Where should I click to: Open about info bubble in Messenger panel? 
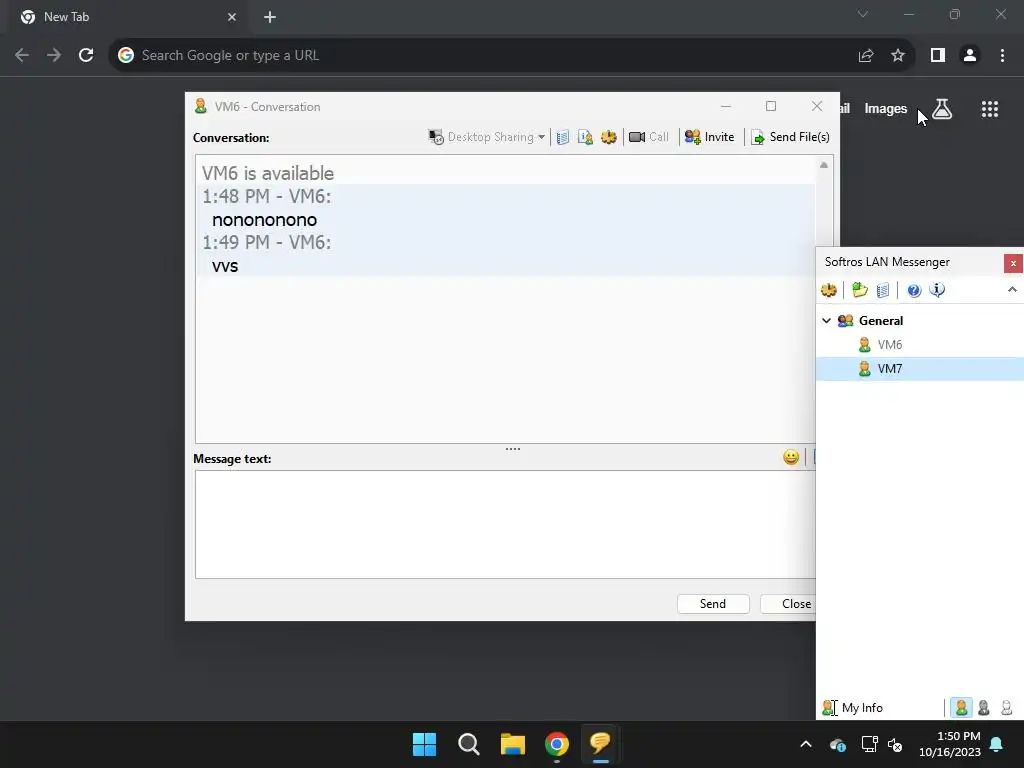tap(937, 290)
